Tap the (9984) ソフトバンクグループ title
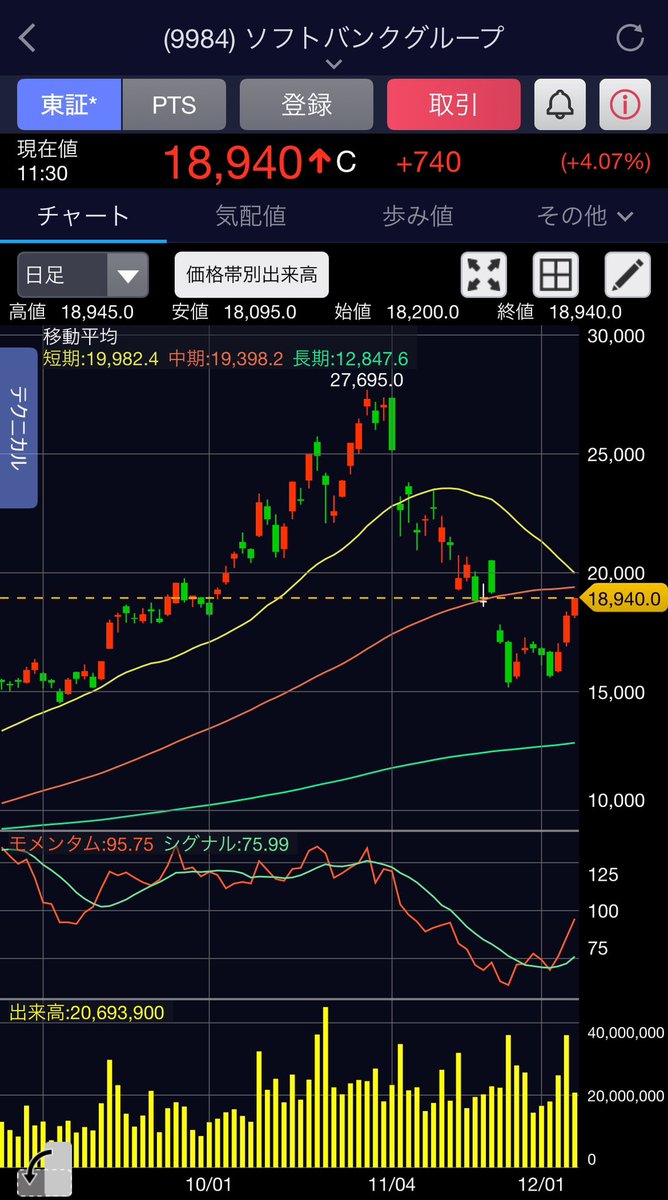668x1200 pixels. pos(334,38)
